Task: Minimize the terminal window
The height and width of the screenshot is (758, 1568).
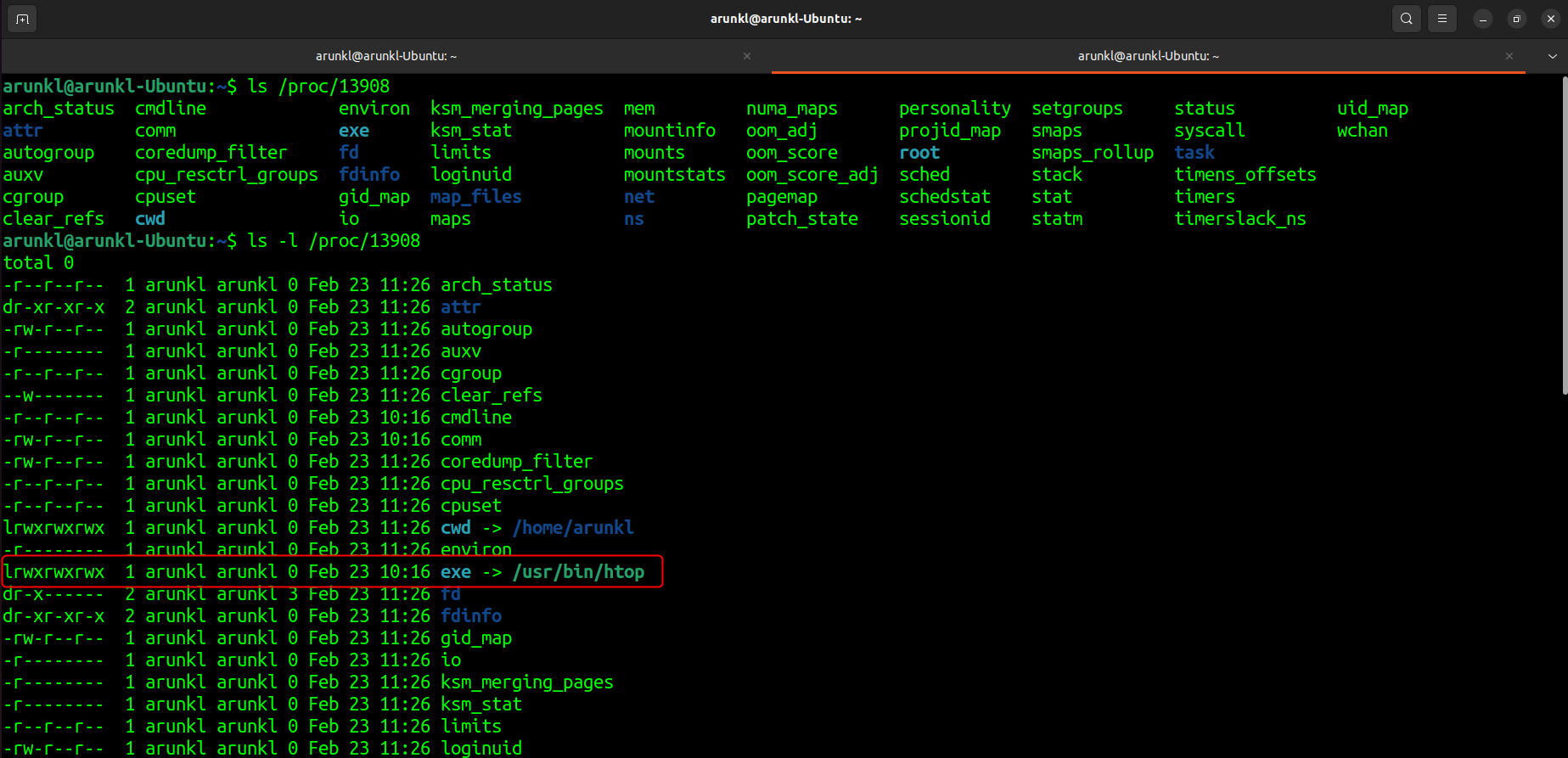Action: (1483, 19)
